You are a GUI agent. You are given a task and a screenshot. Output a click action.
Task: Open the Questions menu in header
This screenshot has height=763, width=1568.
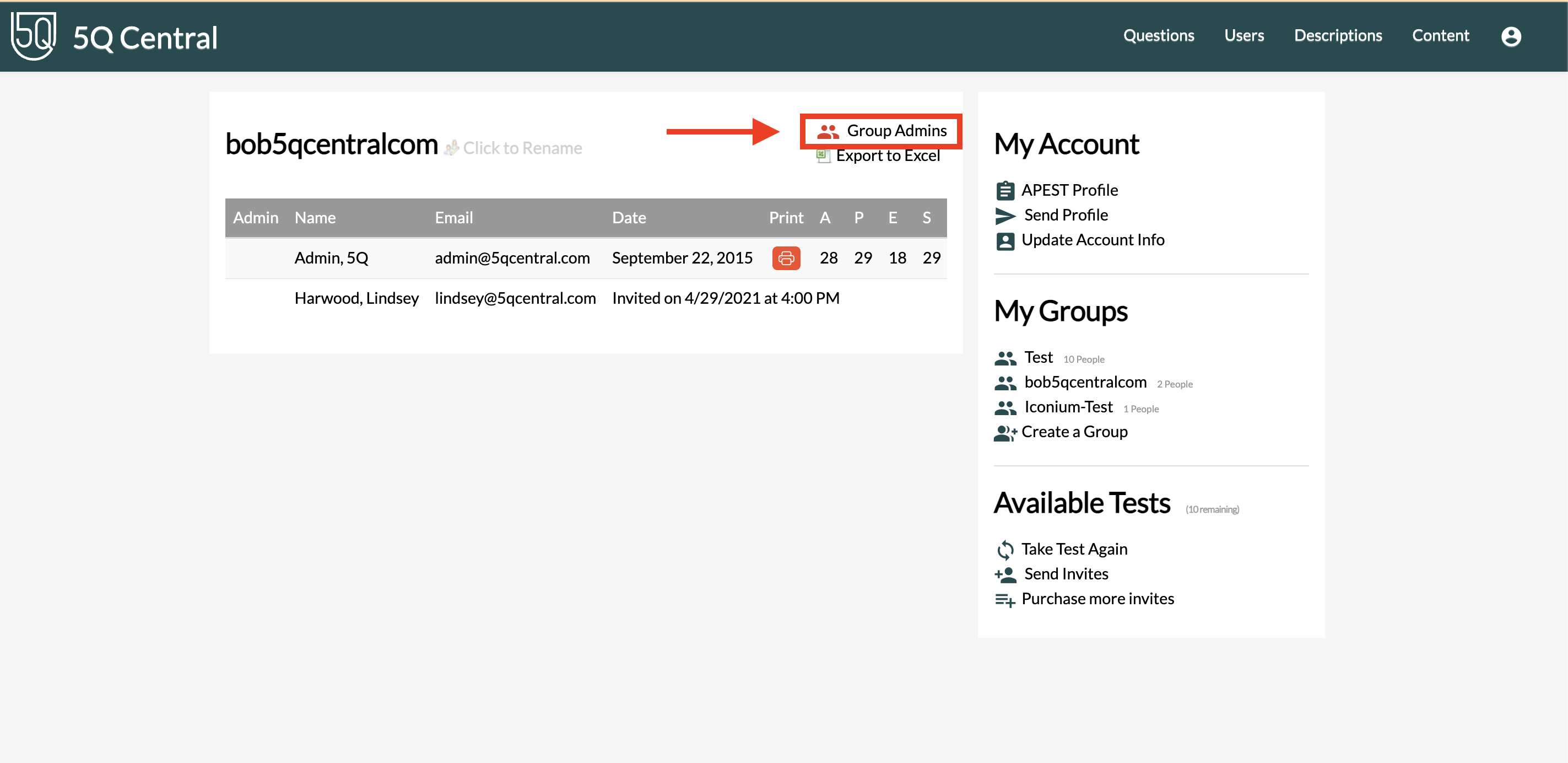click(1158, 35)
